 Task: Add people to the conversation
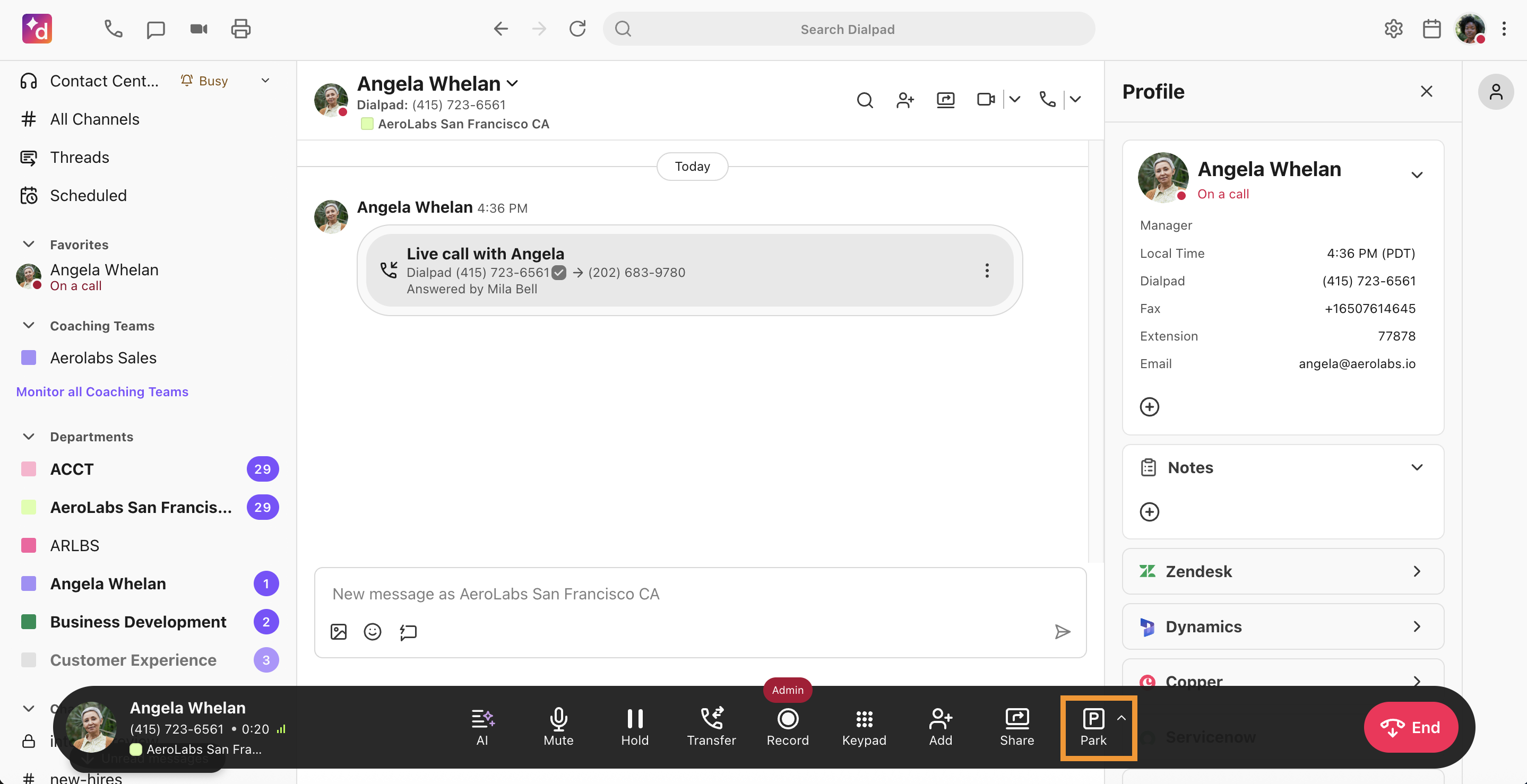coord(905,100)
